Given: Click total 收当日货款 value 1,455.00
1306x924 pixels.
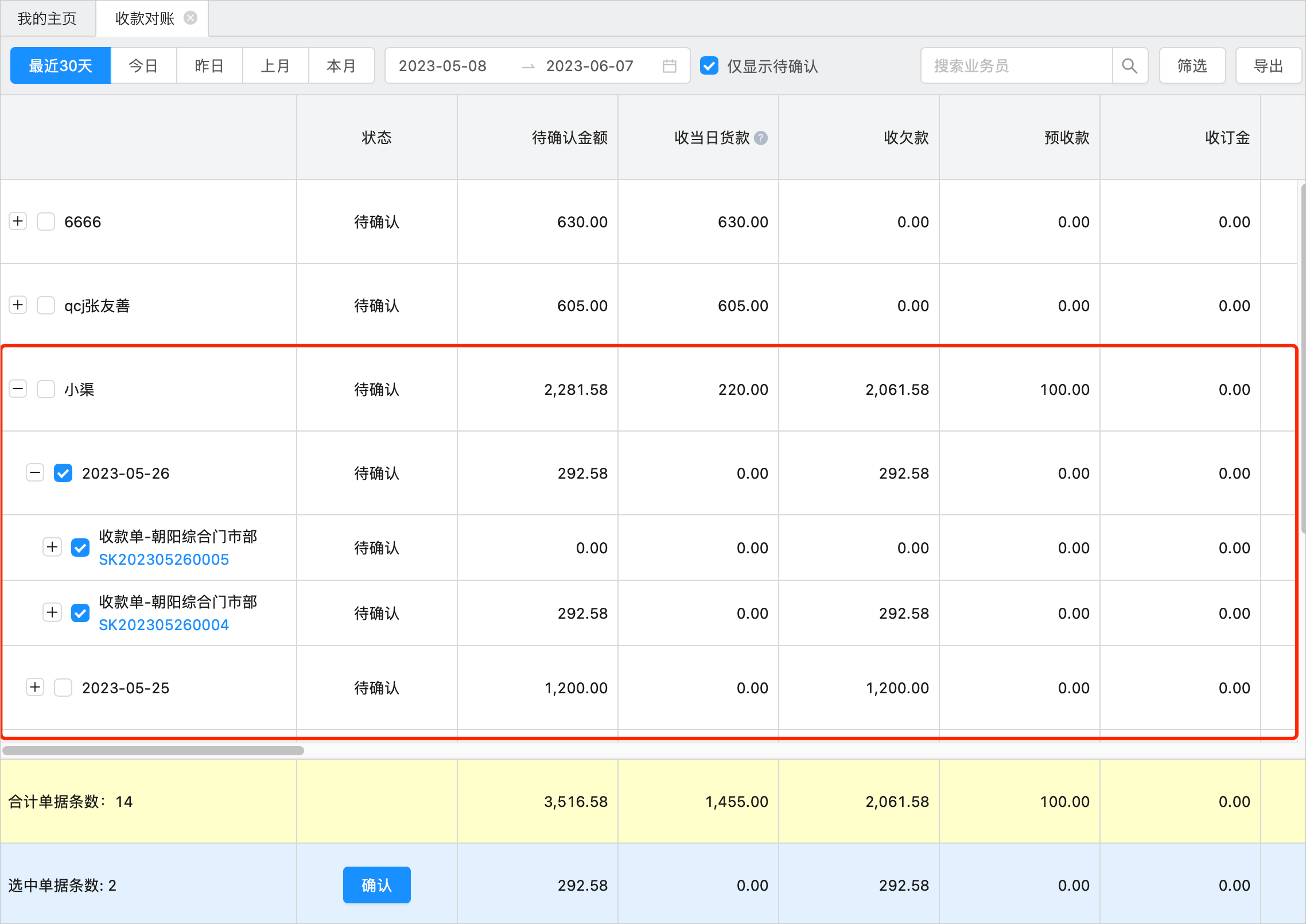Looking at the screenshot, I should (737, 802).
